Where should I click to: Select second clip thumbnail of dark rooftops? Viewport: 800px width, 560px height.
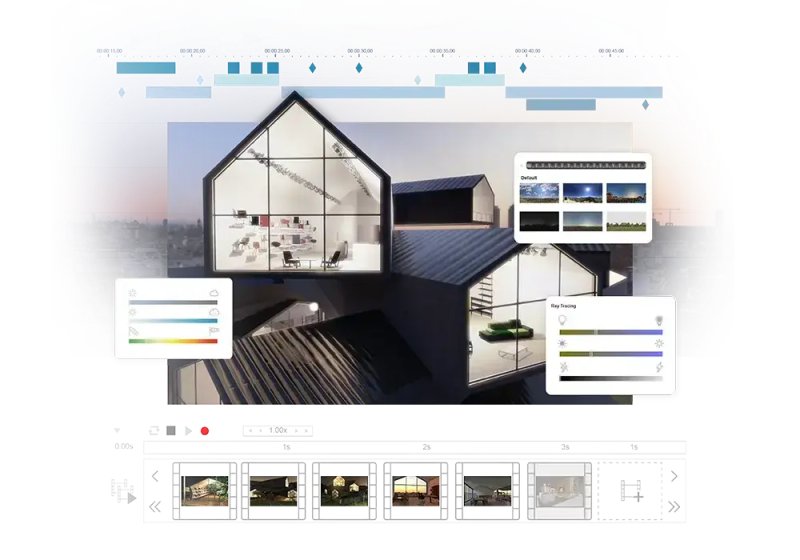273,491
